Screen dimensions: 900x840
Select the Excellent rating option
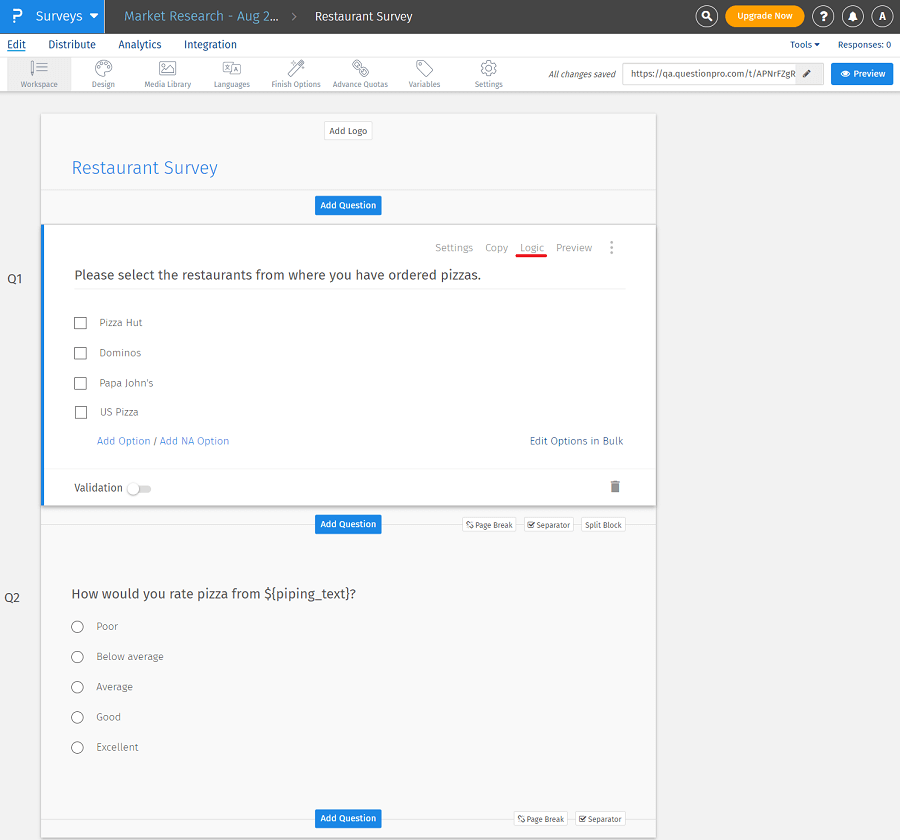(x=77, y=747)
